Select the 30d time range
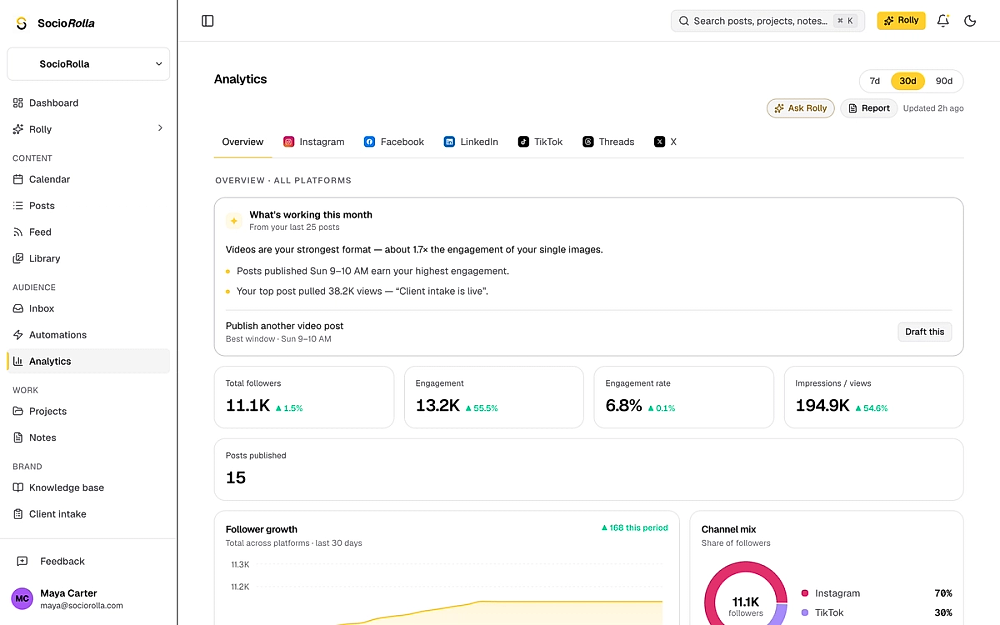 pyautogui.click(x=908, y=81)
